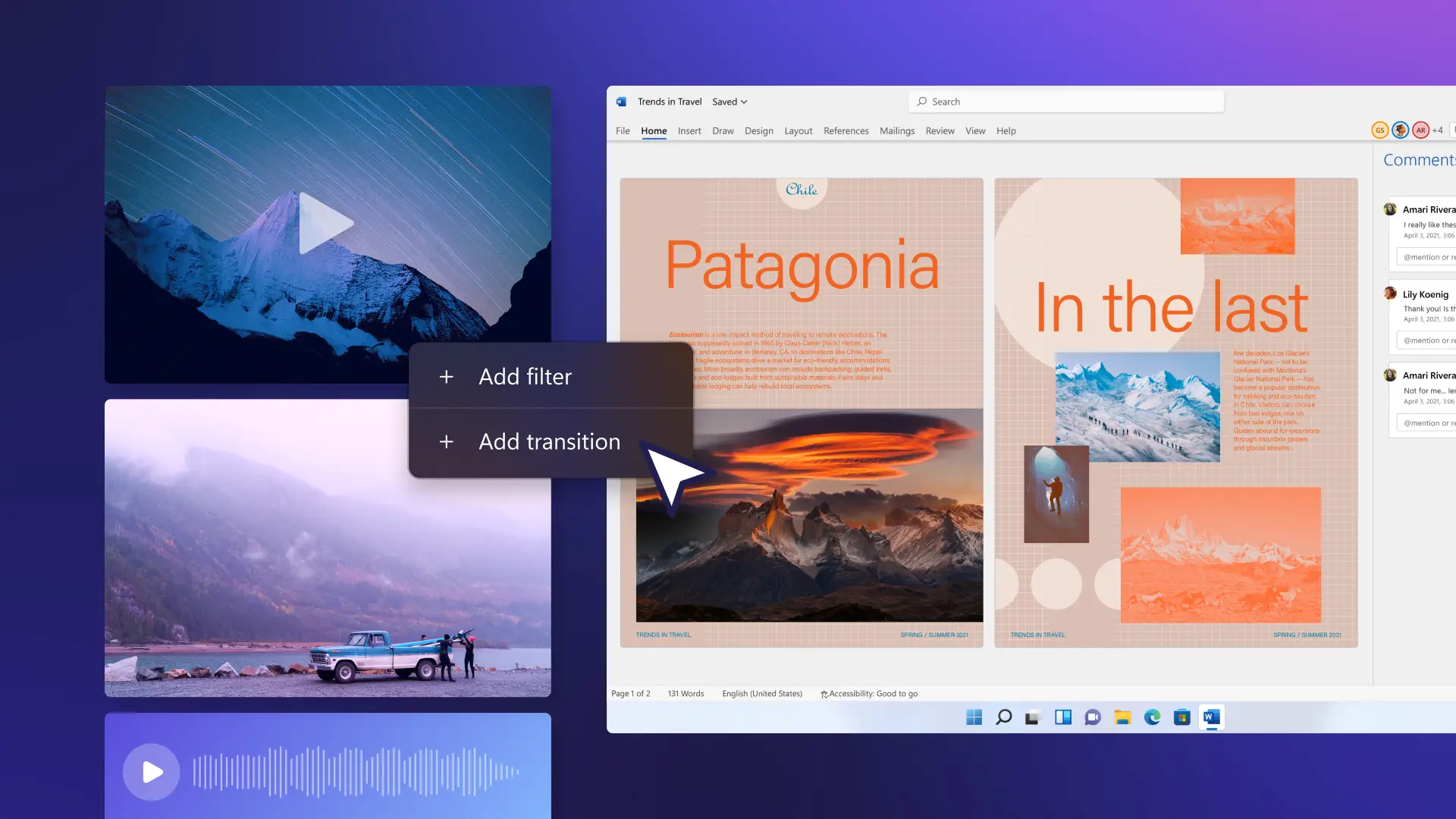Click the Search box in Word
The width and height of the screenshot is (1456, 819).
click(1065, 102)
